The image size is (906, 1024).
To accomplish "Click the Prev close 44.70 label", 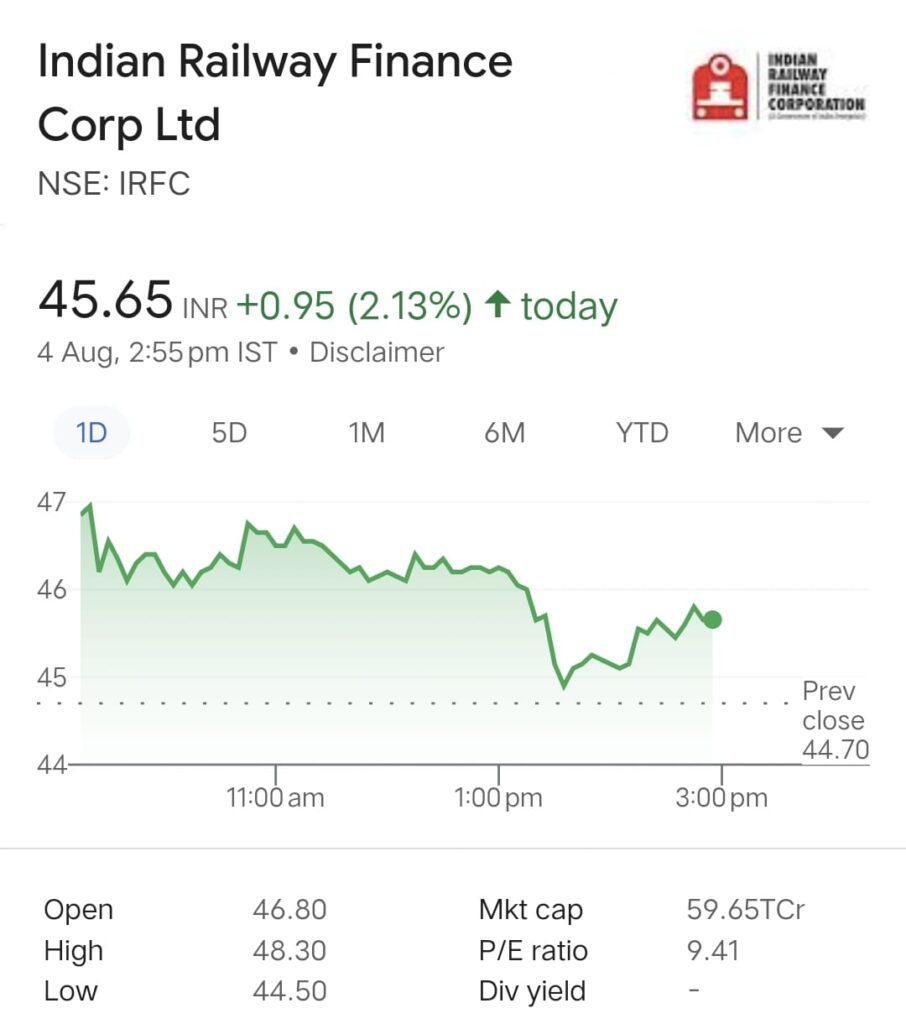I will point(835,720).
